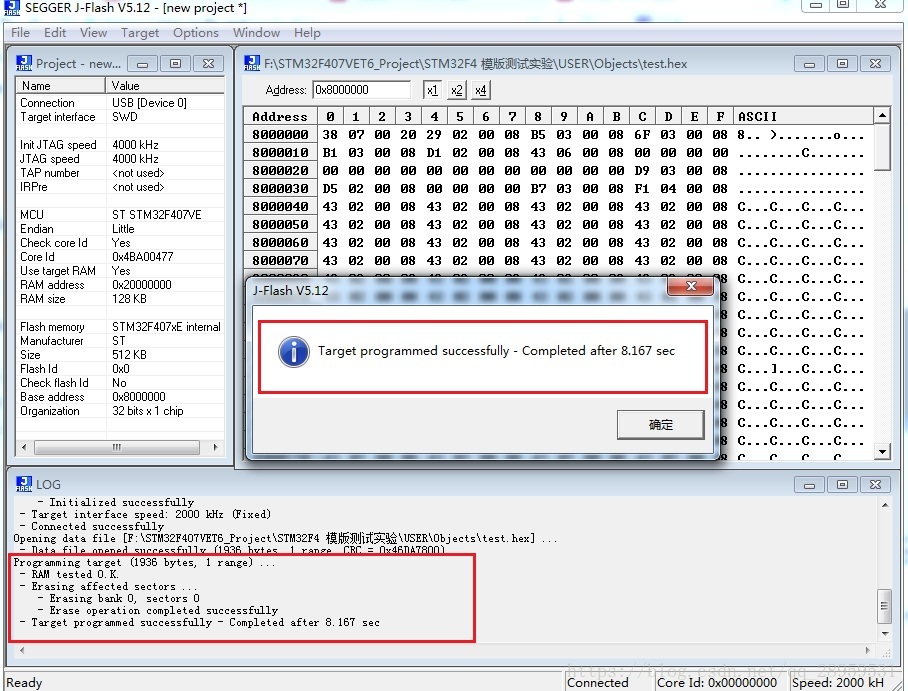Viewport: 908px width, 691px height.
Task: Click address row 8000000 in hex view
Action: tap(280, 134)
